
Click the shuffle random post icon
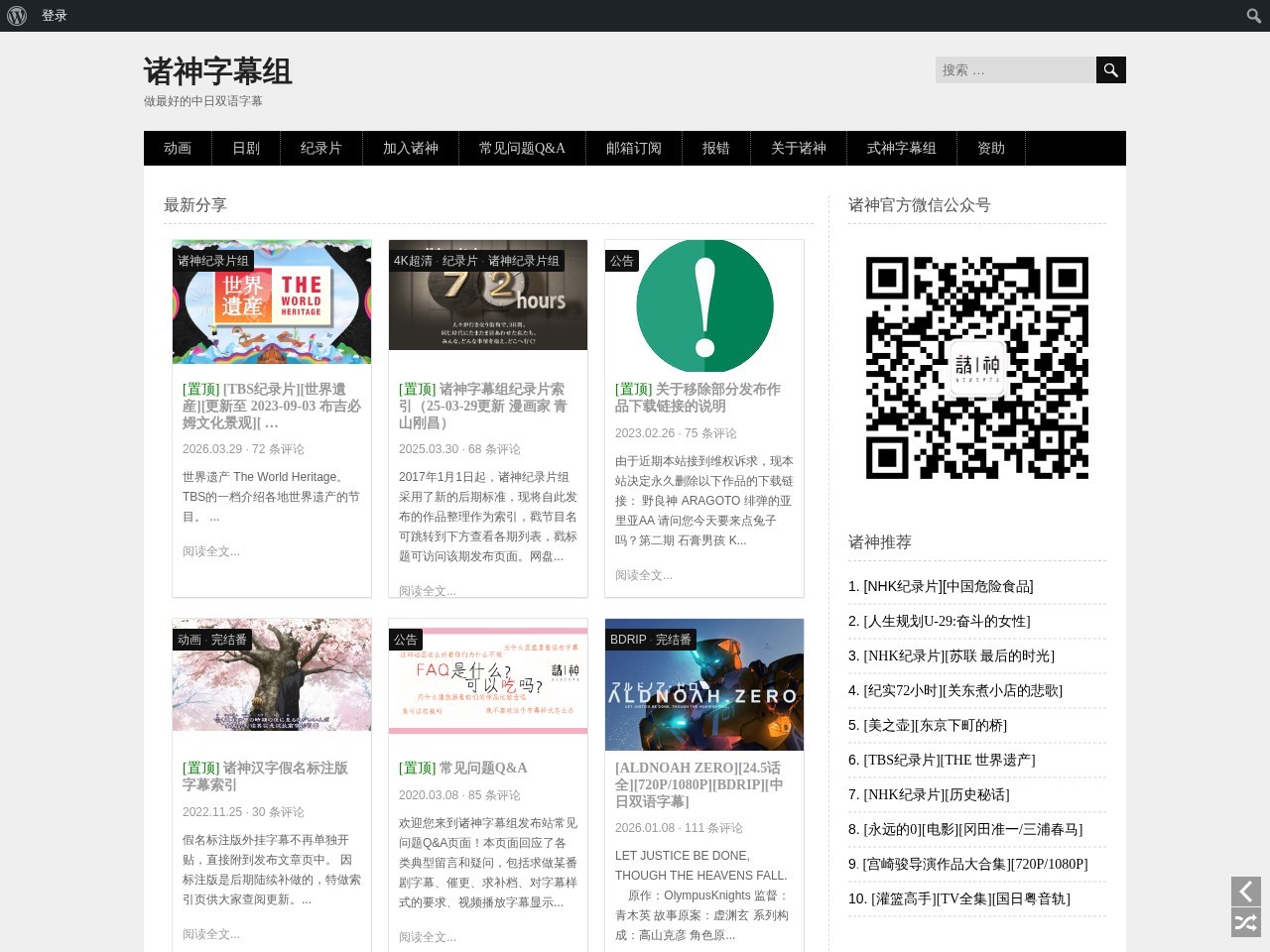tap(1246, 923)
